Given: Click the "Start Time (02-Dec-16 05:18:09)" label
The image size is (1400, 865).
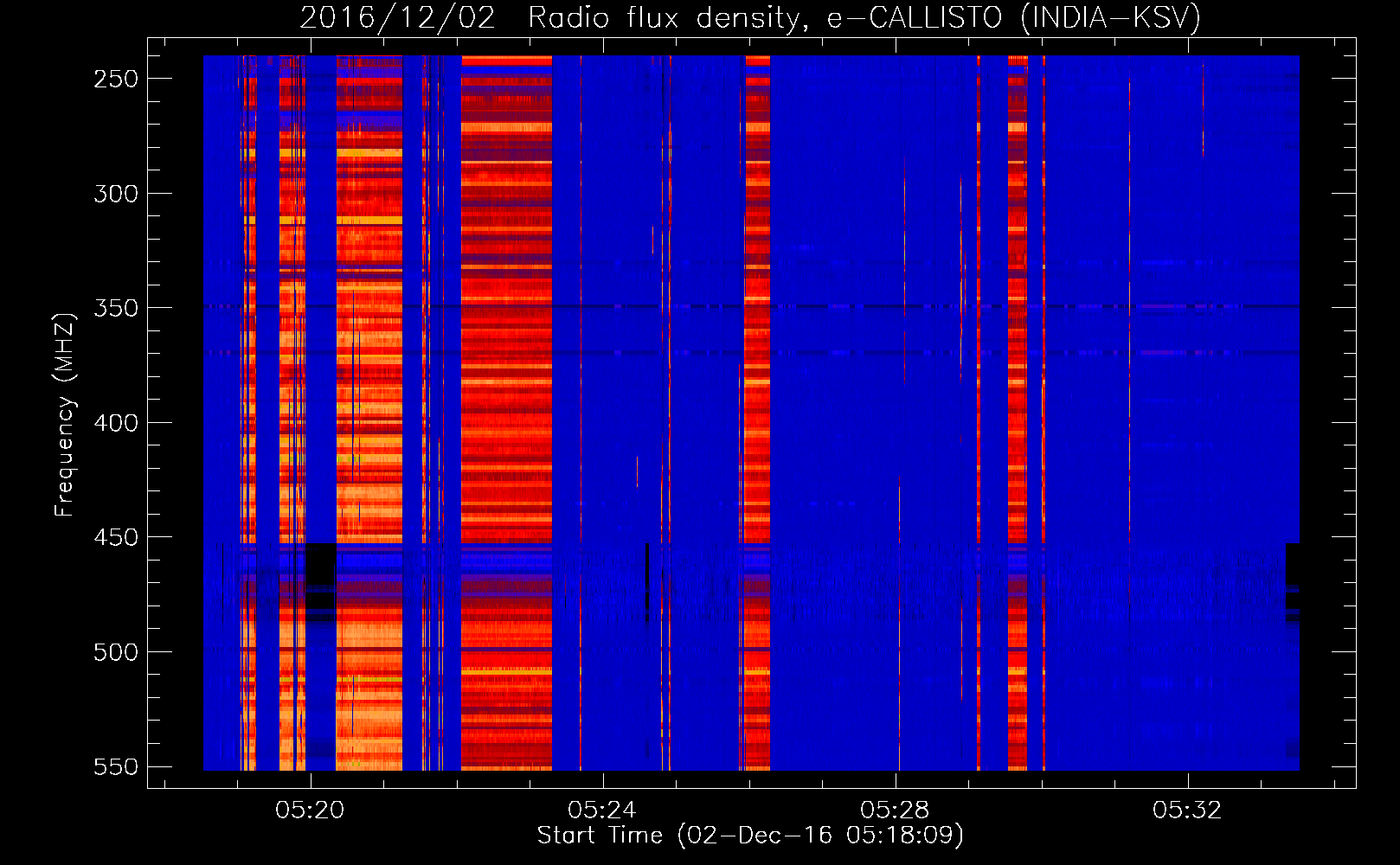Looking at the screenshot, I should (x=750, y=836).
